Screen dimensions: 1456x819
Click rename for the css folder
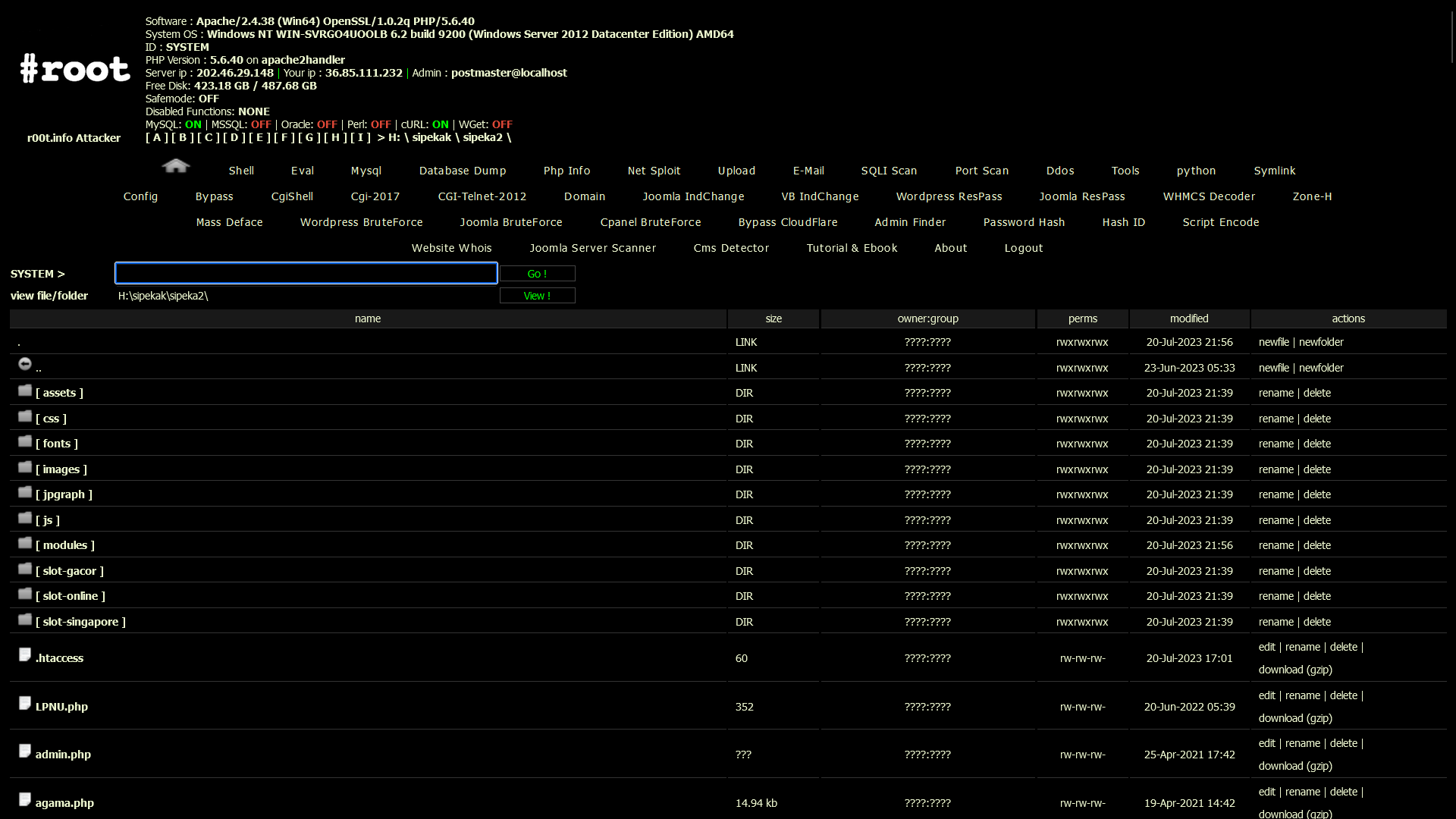pos(1276,419)
